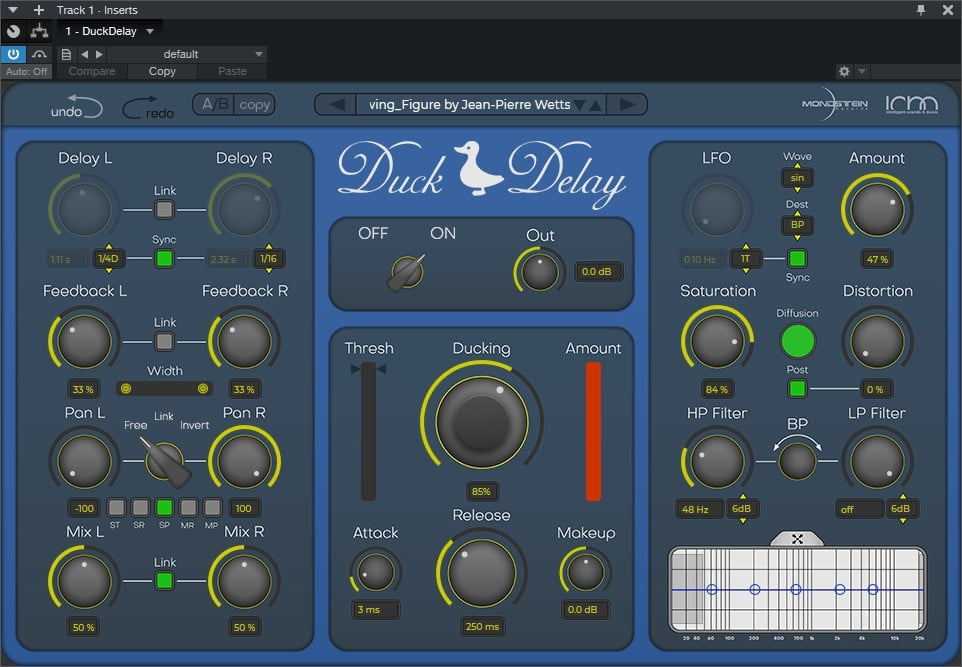Click the preset name display

click(470, 104)
